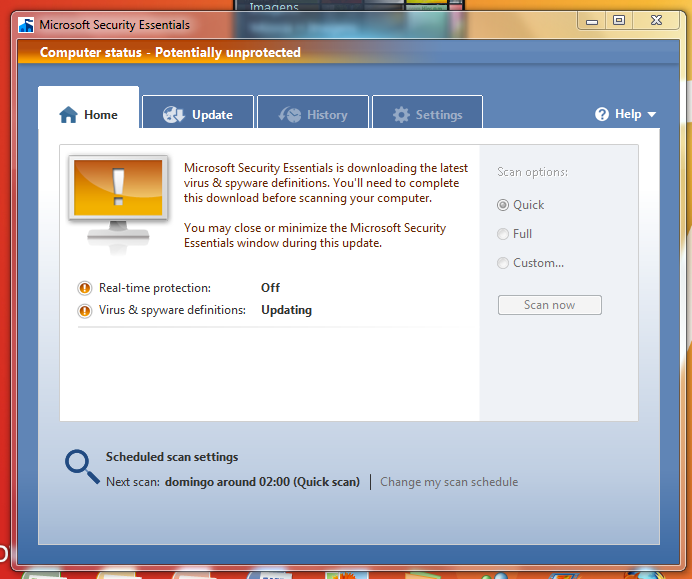
Task: Close the Security Essentials window
Action: click(x=656, y=21)
